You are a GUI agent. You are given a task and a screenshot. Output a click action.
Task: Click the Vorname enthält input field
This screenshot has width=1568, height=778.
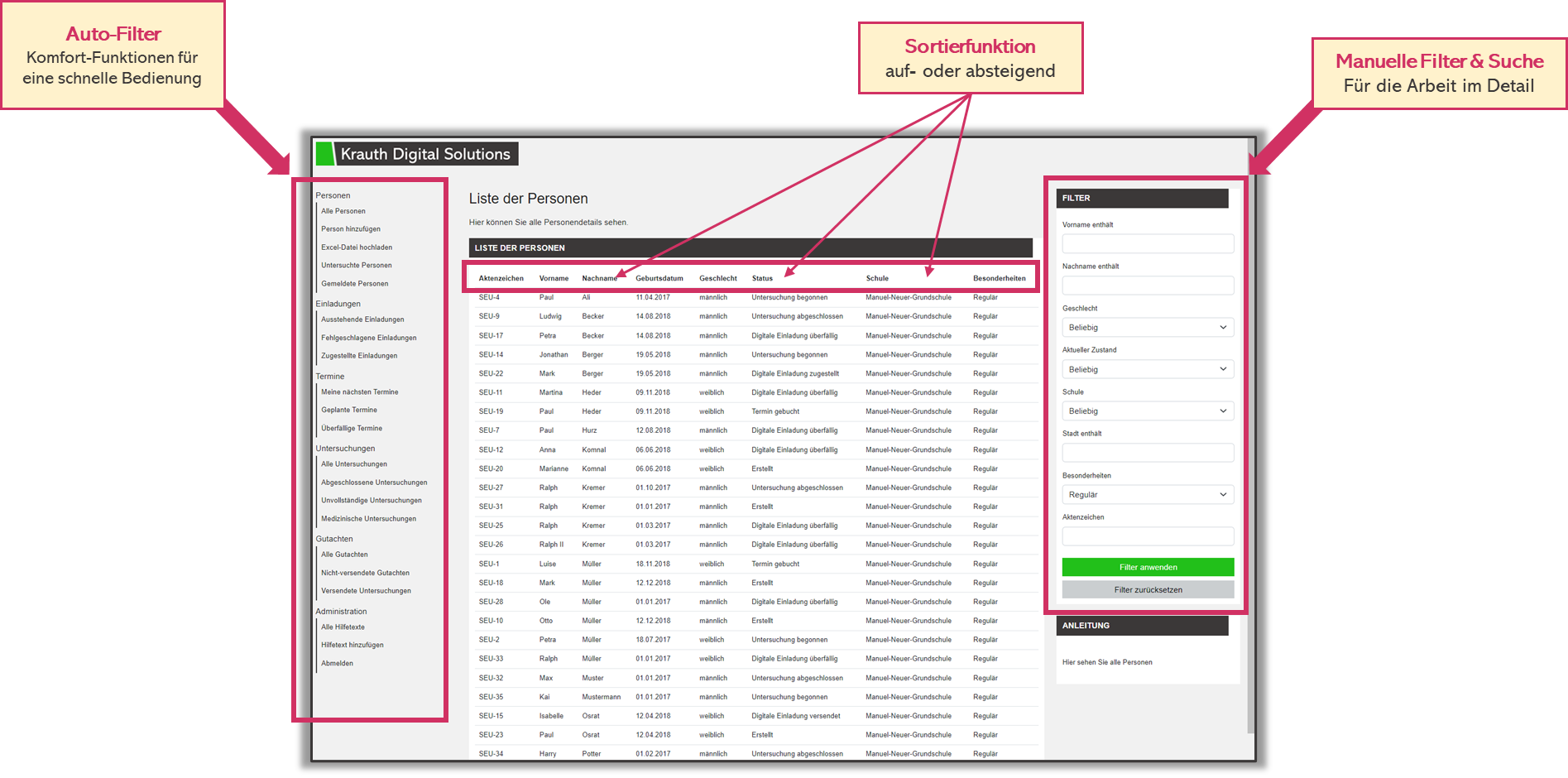point(1148,244)
